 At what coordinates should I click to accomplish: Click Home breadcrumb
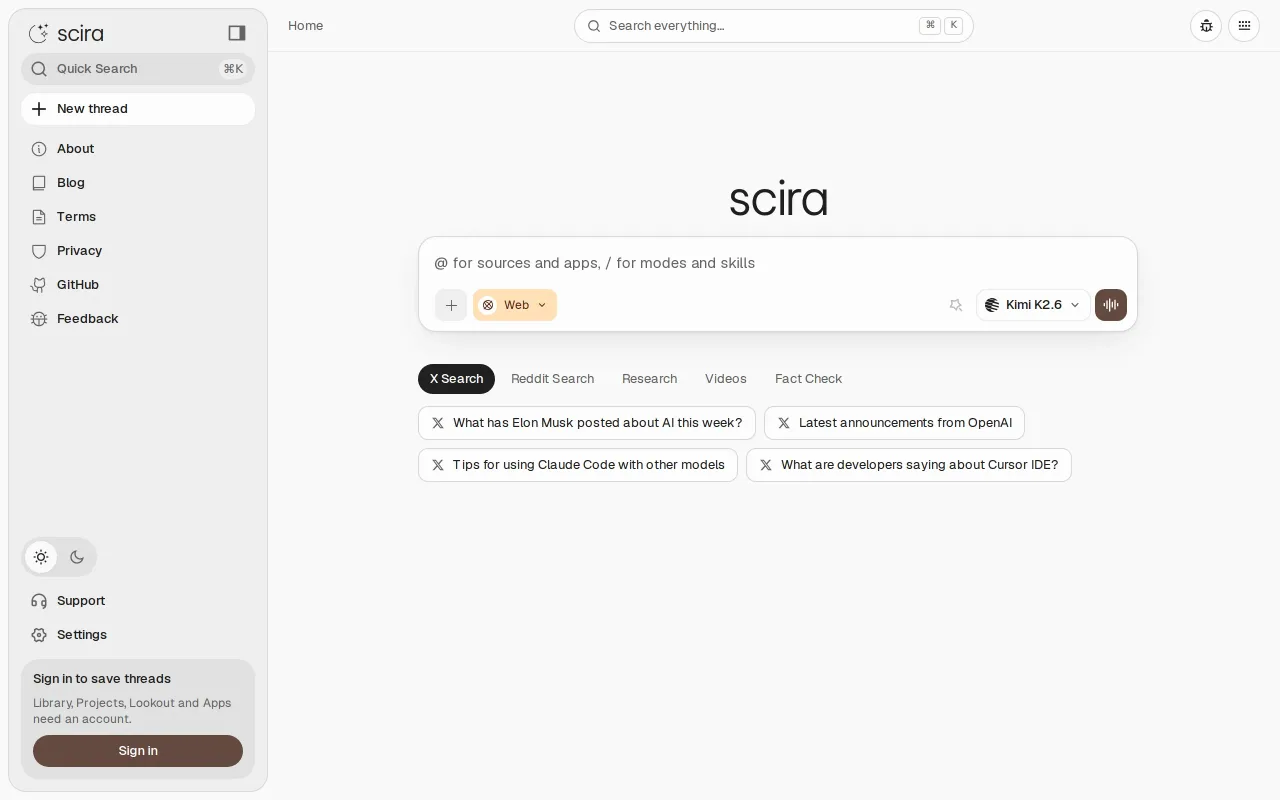point(305,26)
